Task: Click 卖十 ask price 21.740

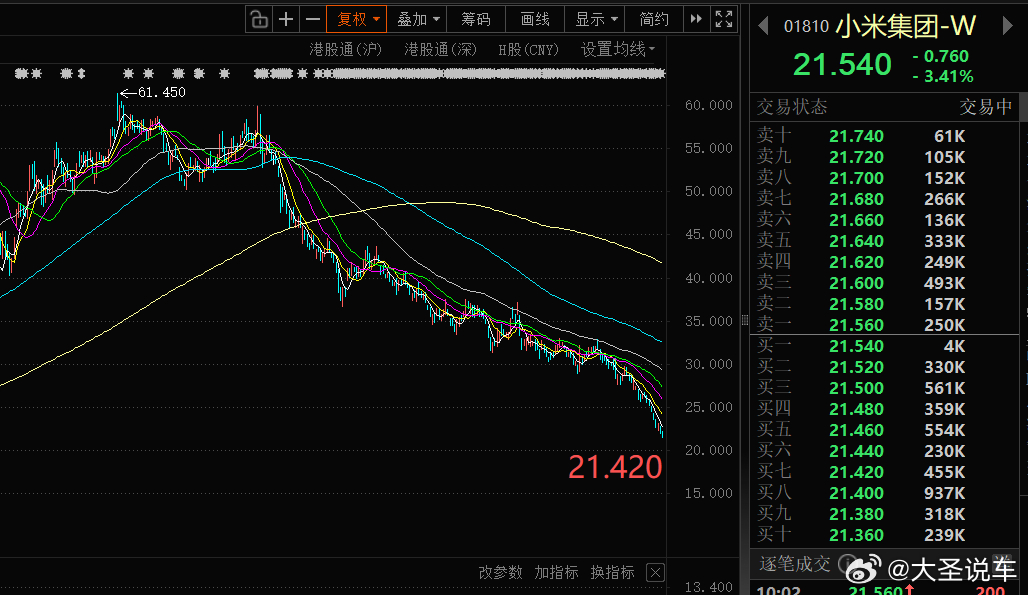Action: (x=856, y=136)
